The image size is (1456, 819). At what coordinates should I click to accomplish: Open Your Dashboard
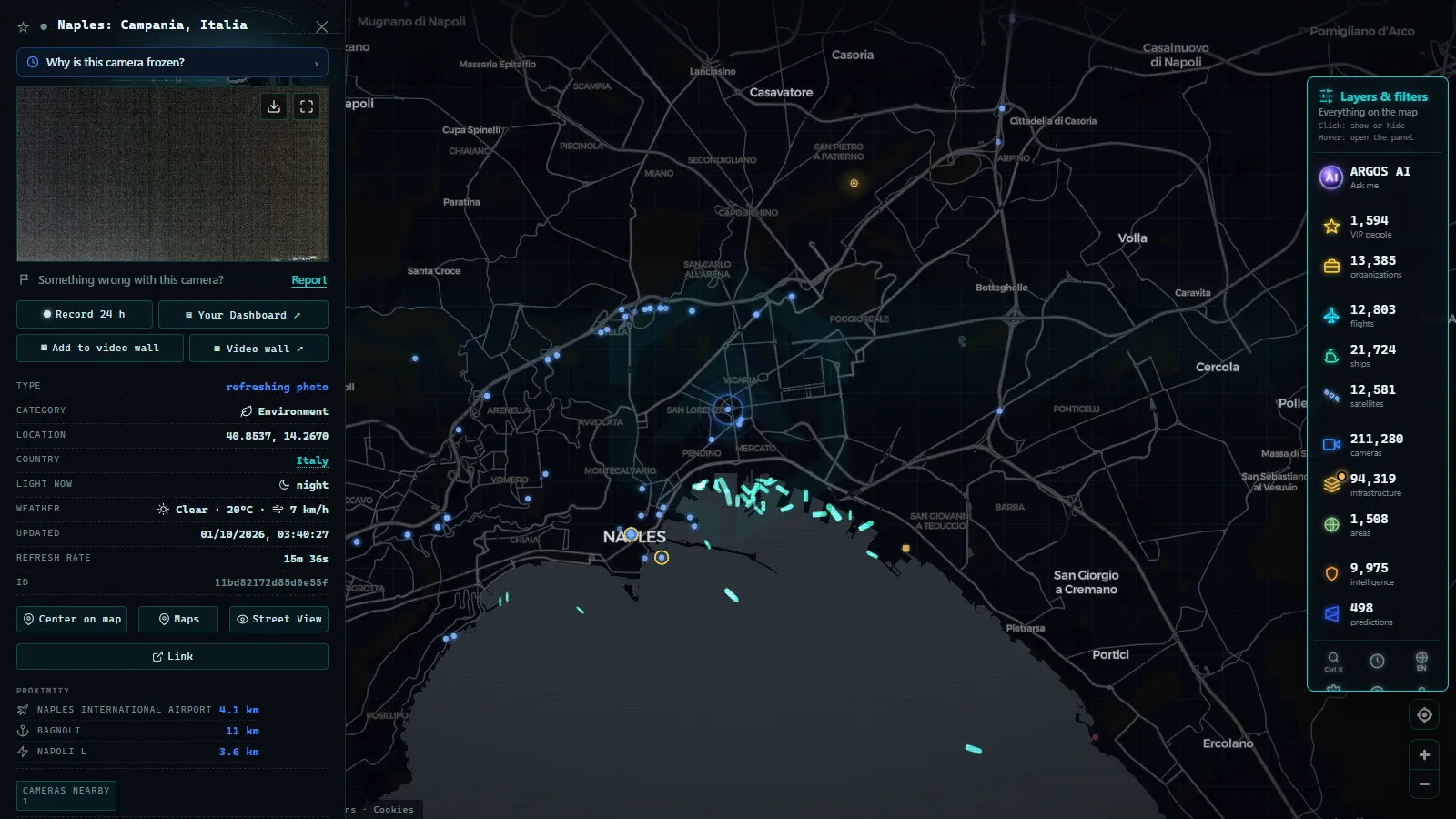[x=243, y=314]
